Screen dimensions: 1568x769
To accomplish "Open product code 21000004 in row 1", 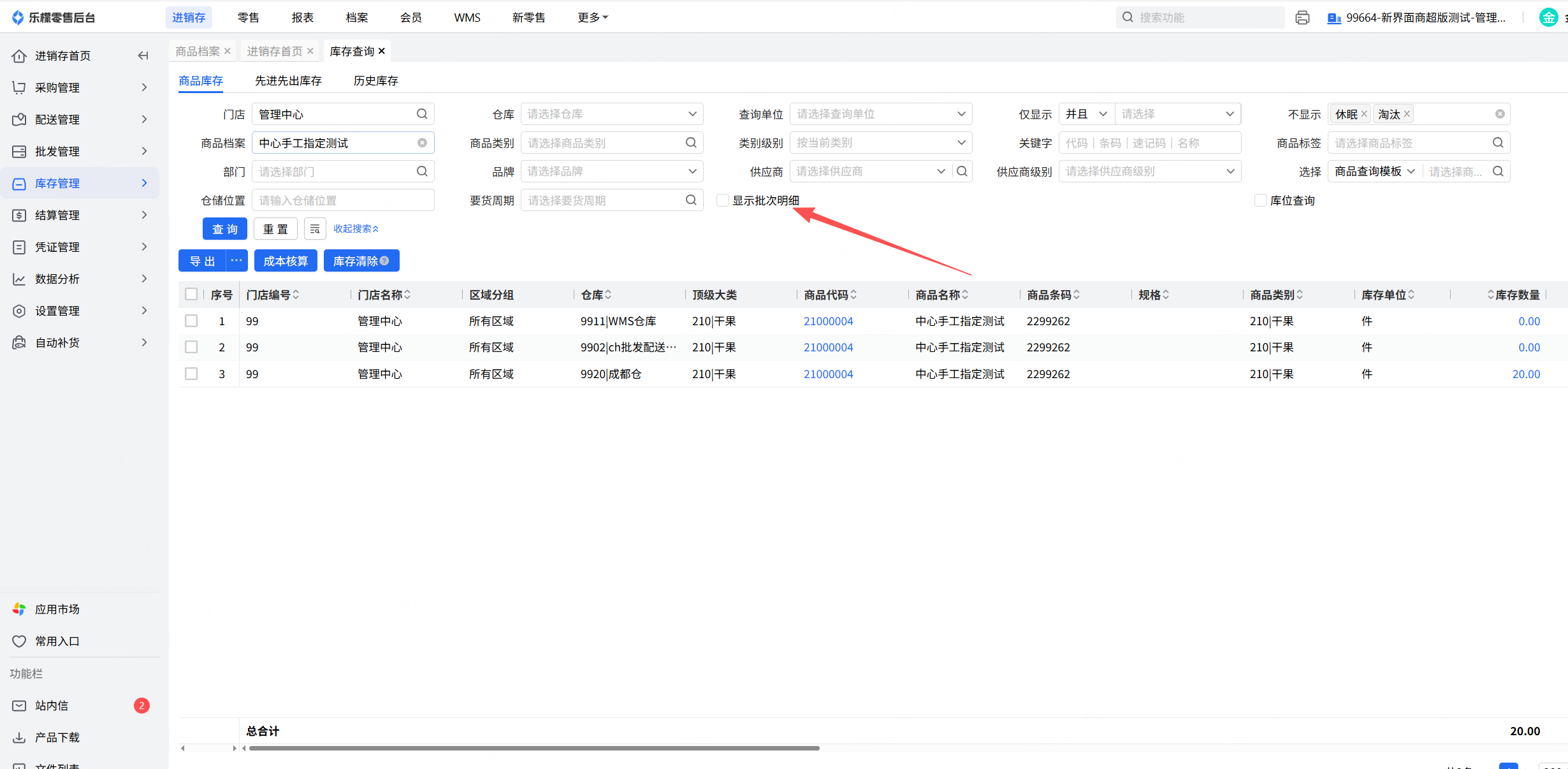I will click(x=828, y=321).
